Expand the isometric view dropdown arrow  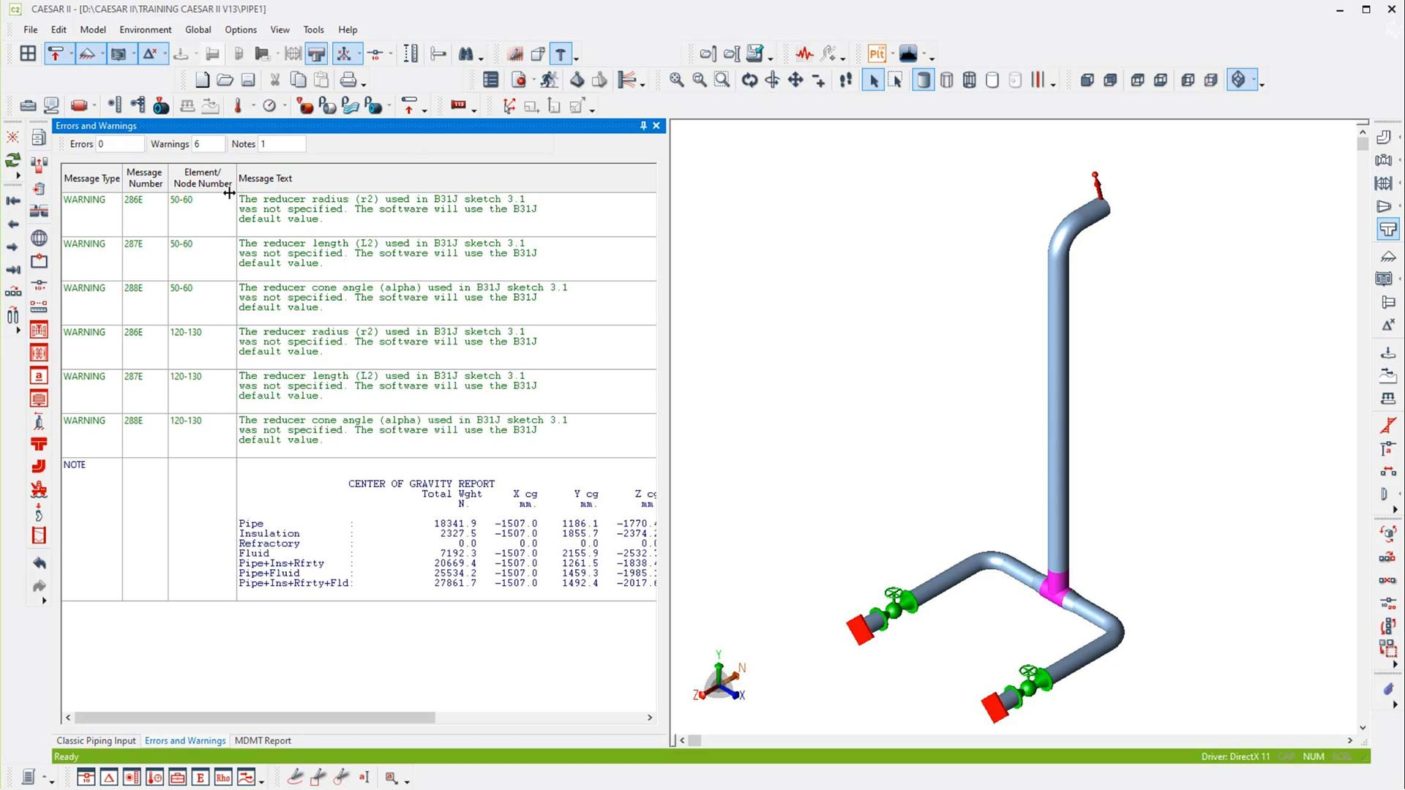pyautogui.click(x=1262, y=83)
